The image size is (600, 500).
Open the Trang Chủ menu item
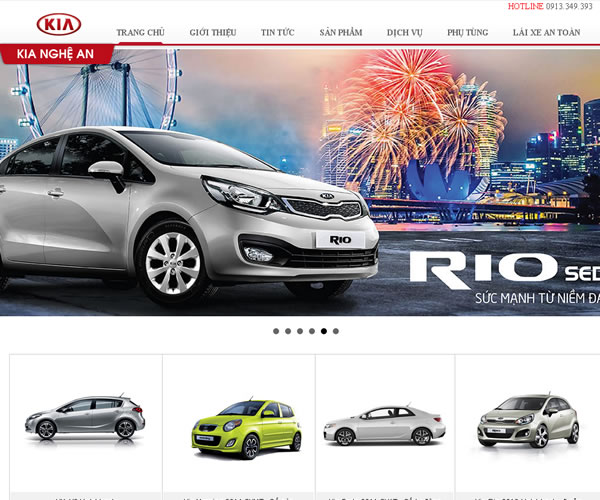(140, 32)
